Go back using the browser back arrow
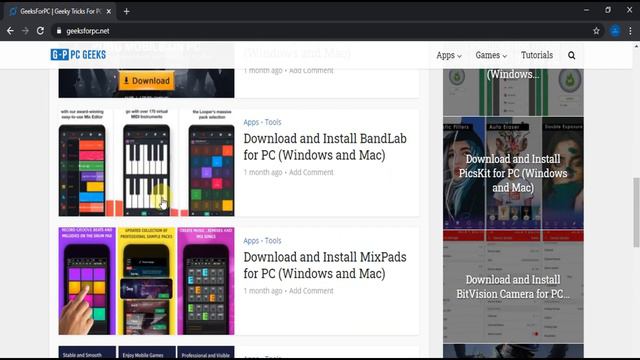Image resolution: width=640 pixels, height=360 pixels. point(10,31)
